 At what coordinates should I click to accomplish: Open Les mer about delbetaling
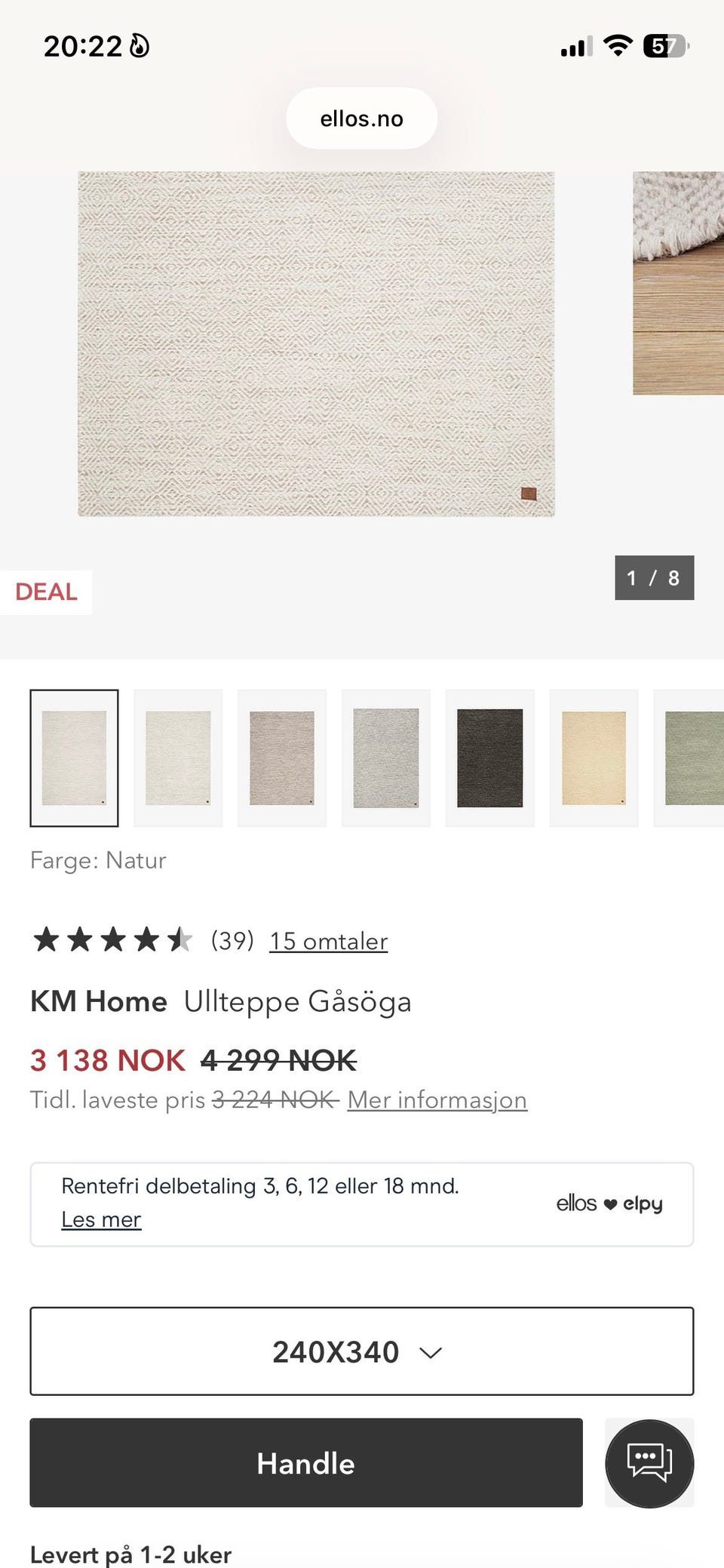pos(101,1219)
